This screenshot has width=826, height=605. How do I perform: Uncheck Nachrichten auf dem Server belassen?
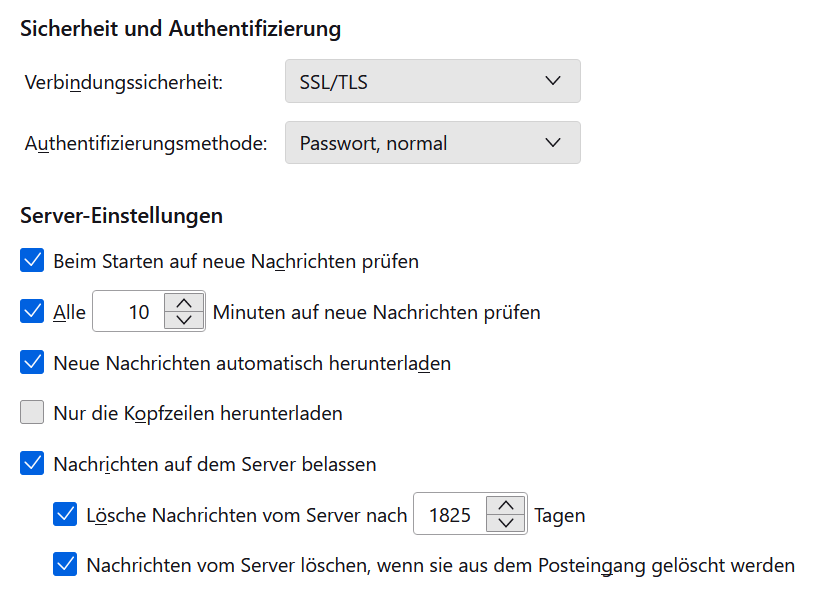33,464
